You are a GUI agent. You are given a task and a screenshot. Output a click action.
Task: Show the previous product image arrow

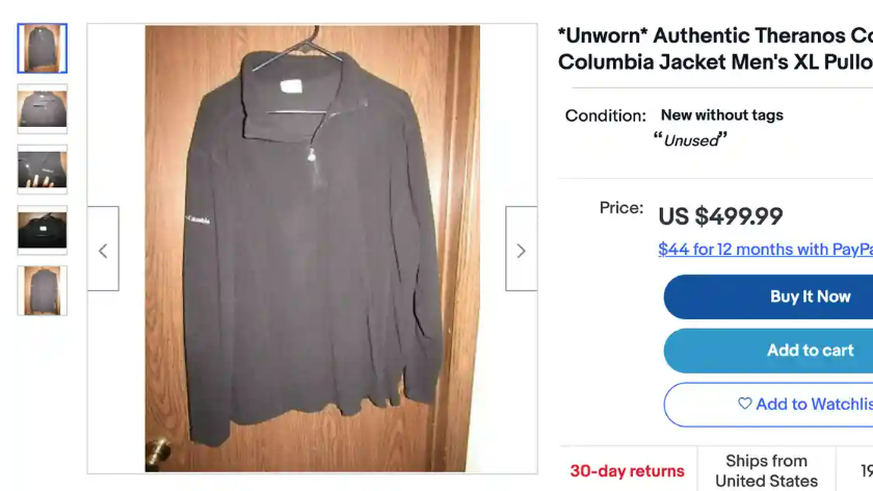(103, 248)
